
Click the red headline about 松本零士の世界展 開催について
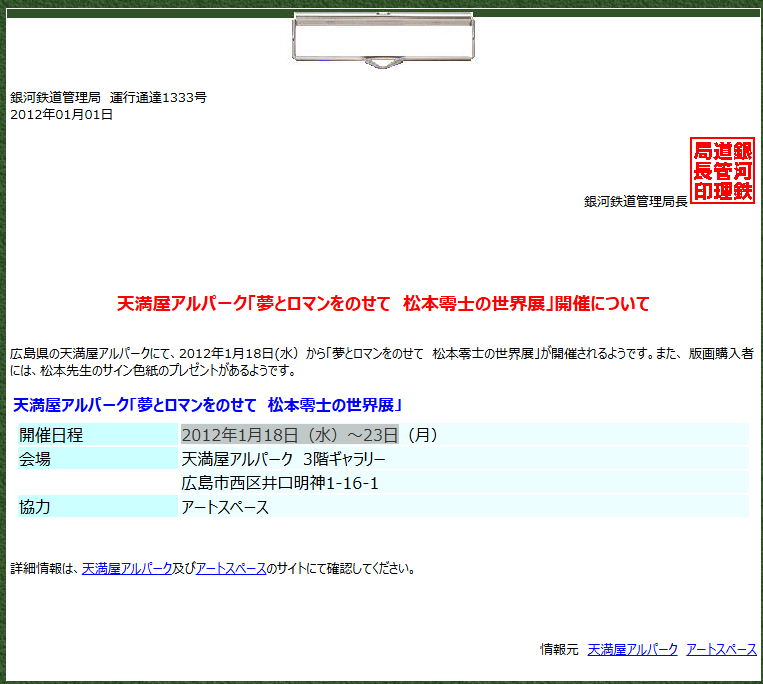pos(383,304)
